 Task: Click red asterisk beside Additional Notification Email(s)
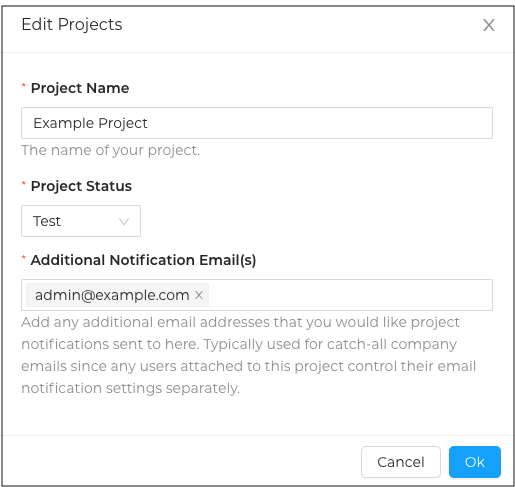pyautogui.click(x=24, y=258)
